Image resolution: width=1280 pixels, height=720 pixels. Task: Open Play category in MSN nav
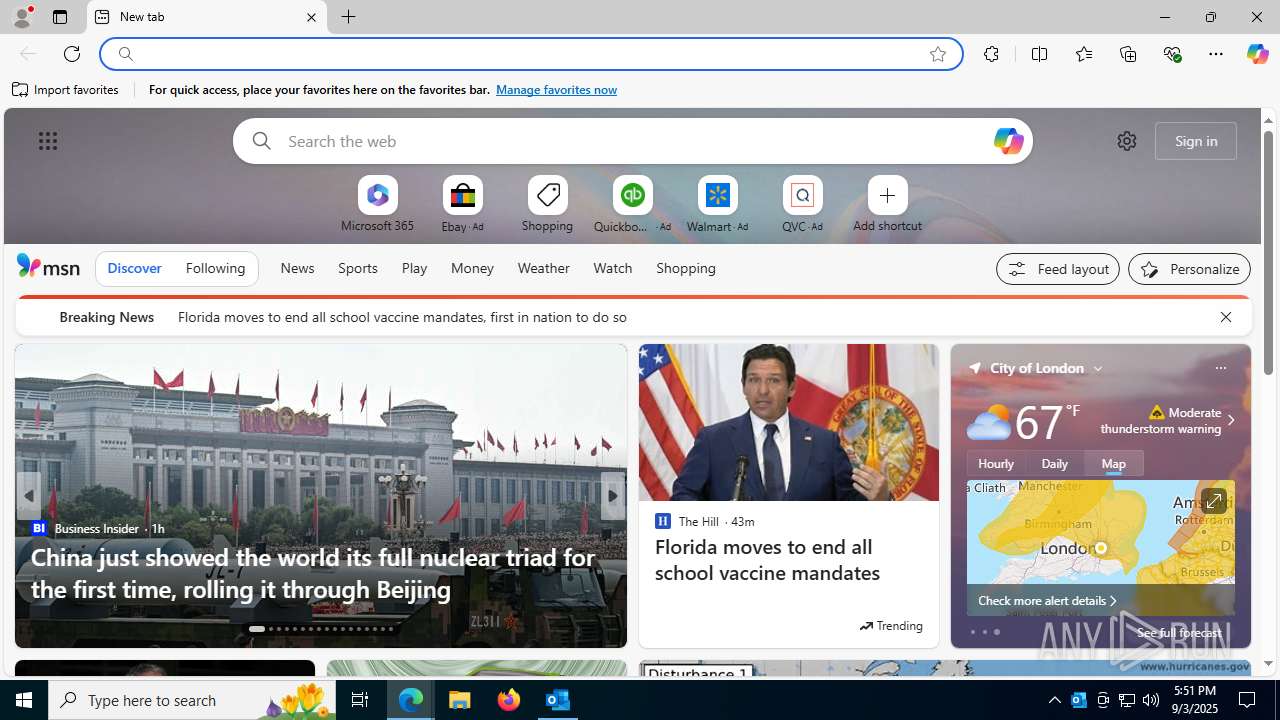pyautogui.click(x=414, y=268)
